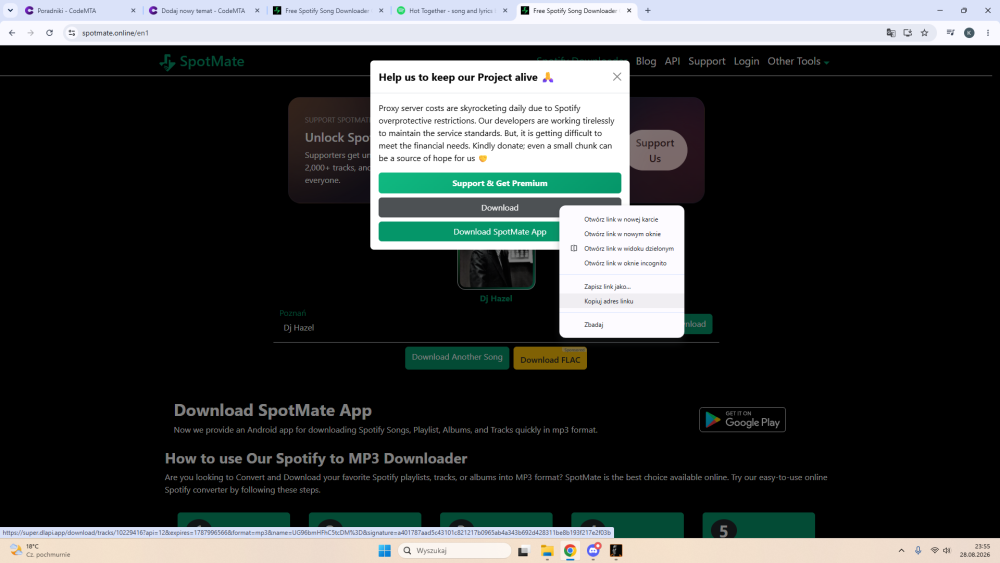Click the 'Poznań' track title text

(x=292, y=313)
